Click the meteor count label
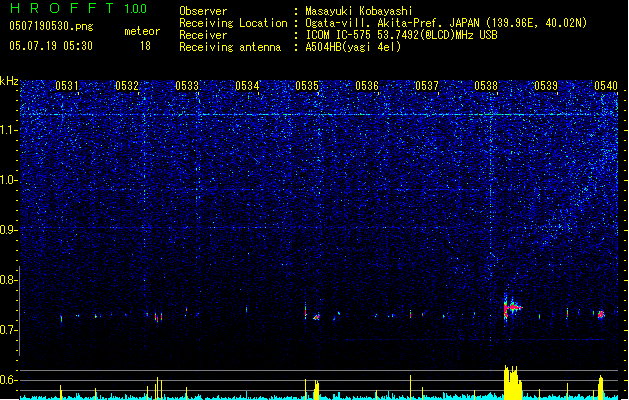The height and width of the screenshot is (400, 629). (142, 31)
